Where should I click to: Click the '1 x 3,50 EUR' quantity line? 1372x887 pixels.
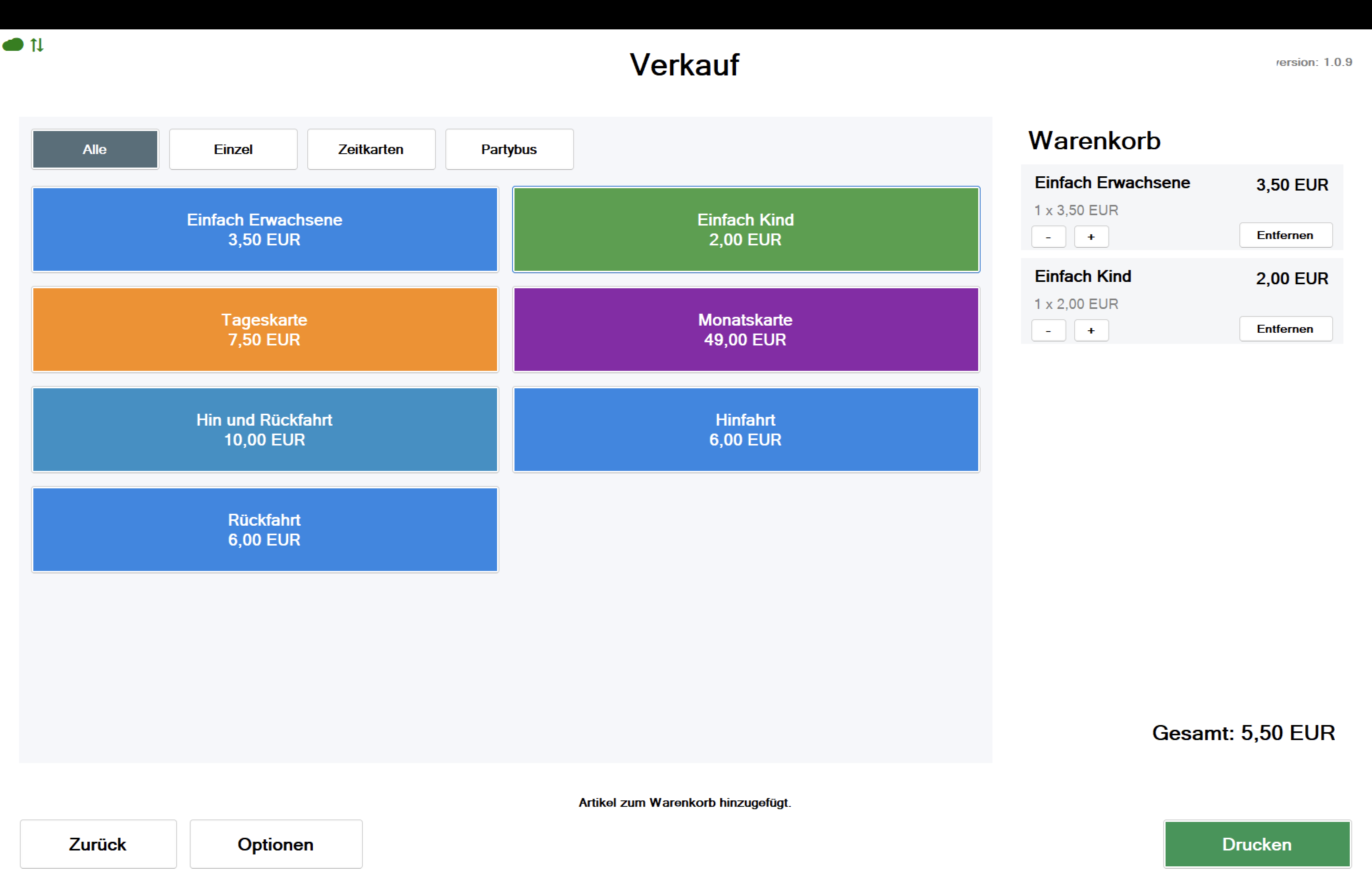[1076, 210]
